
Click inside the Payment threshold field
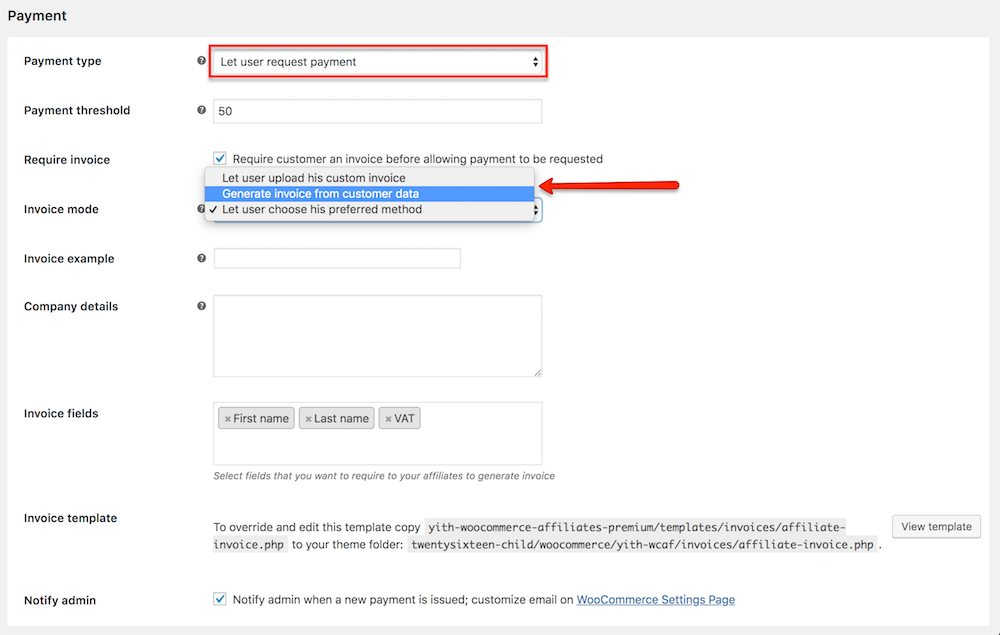click(x=377, y=110)
